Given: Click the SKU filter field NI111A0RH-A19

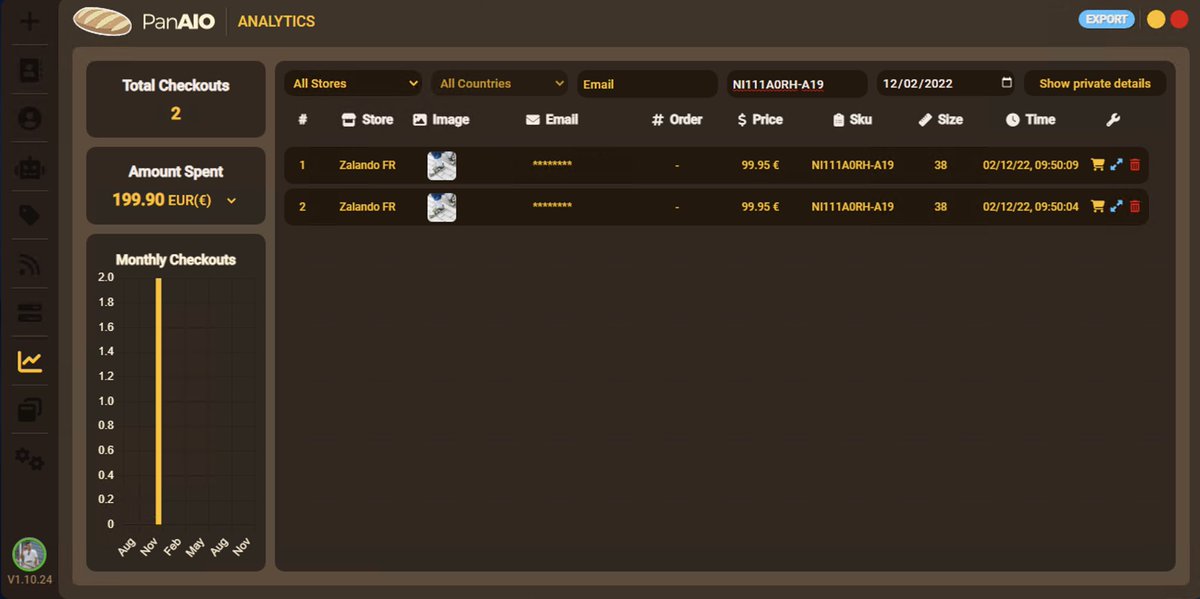Looking at the screenshot, I should pos(797,84).
